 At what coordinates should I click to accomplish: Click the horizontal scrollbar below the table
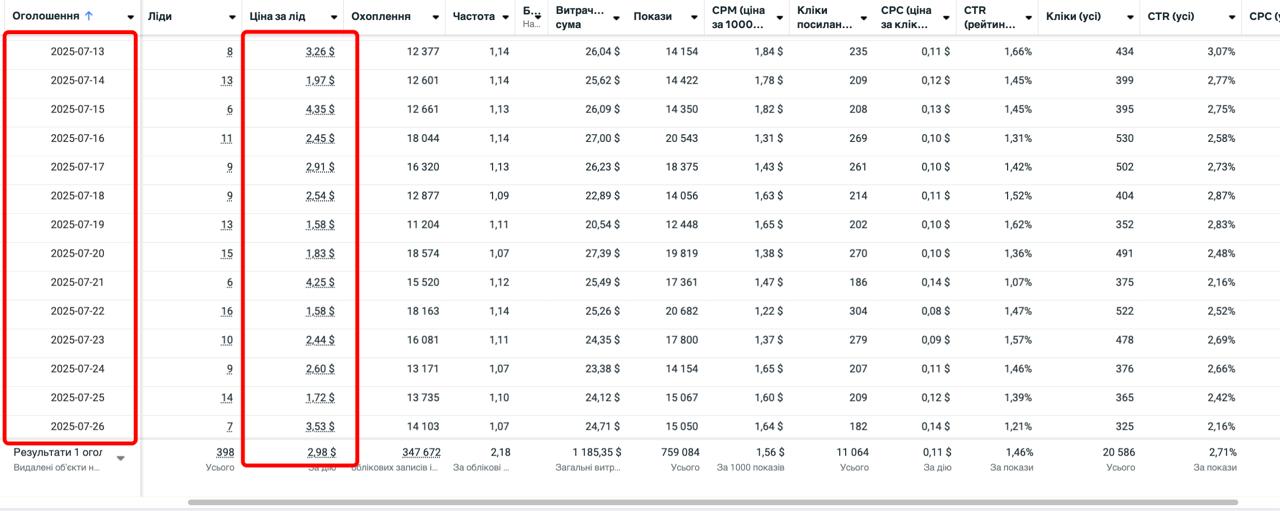(x=712, y=502)
